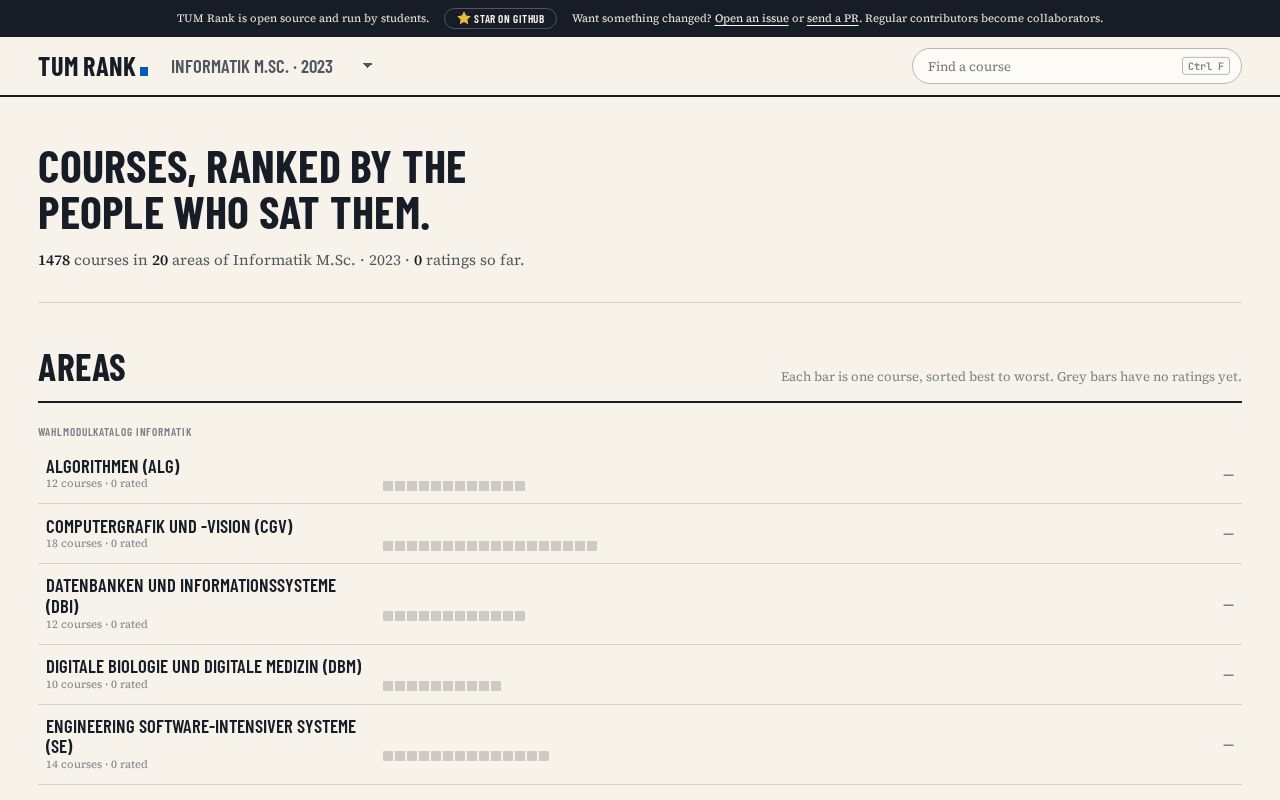Focus the Find a course search field
This screenshot has width=1280, height=800.
pyautogui.click(x=1076, y=66)
